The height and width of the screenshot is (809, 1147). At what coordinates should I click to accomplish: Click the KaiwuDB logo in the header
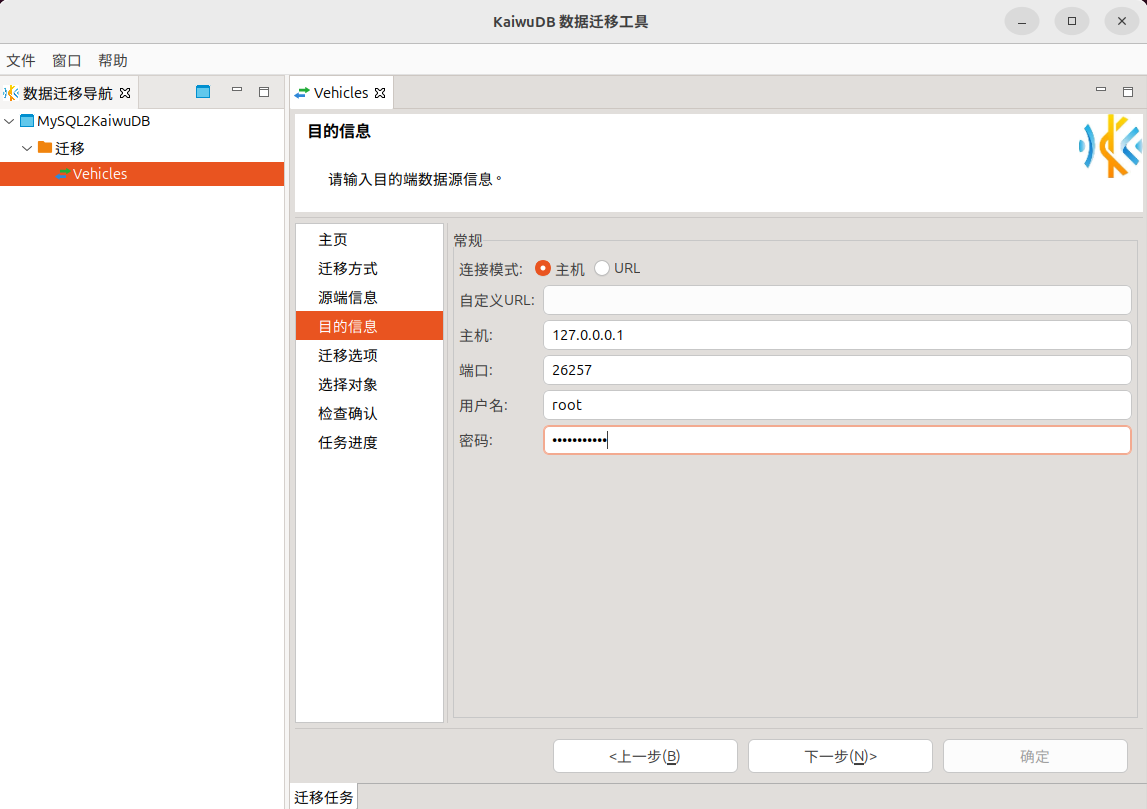coord(1110,146)
